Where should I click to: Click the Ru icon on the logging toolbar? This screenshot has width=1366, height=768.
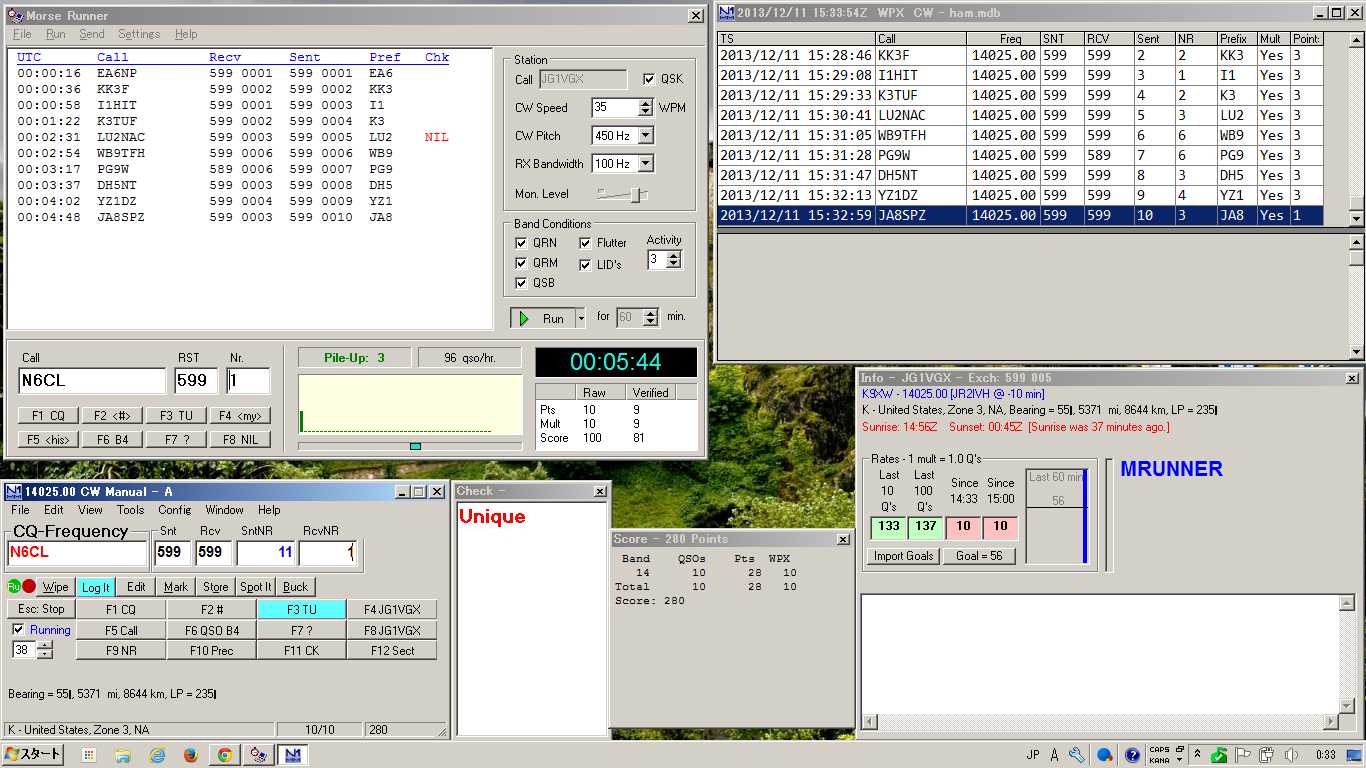[13, 587]
